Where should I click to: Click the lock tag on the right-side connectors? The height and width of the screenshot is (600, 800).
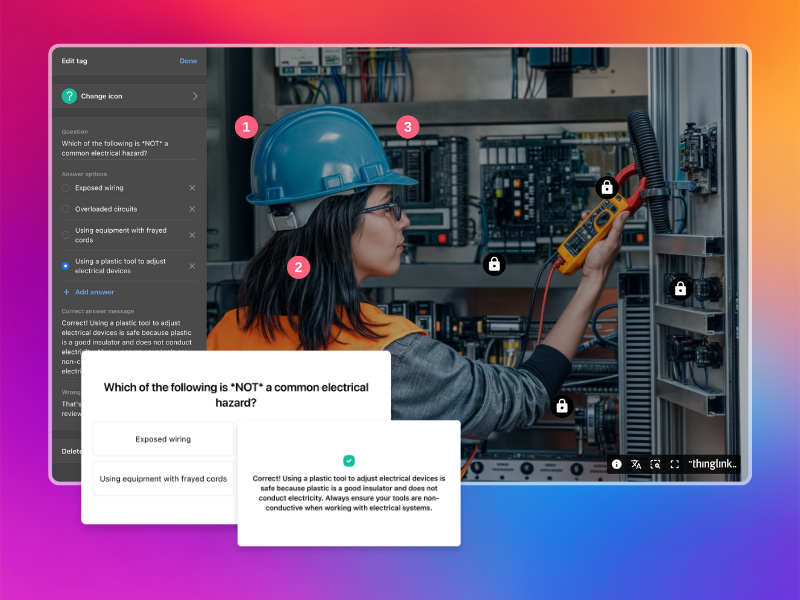(681, 289)
